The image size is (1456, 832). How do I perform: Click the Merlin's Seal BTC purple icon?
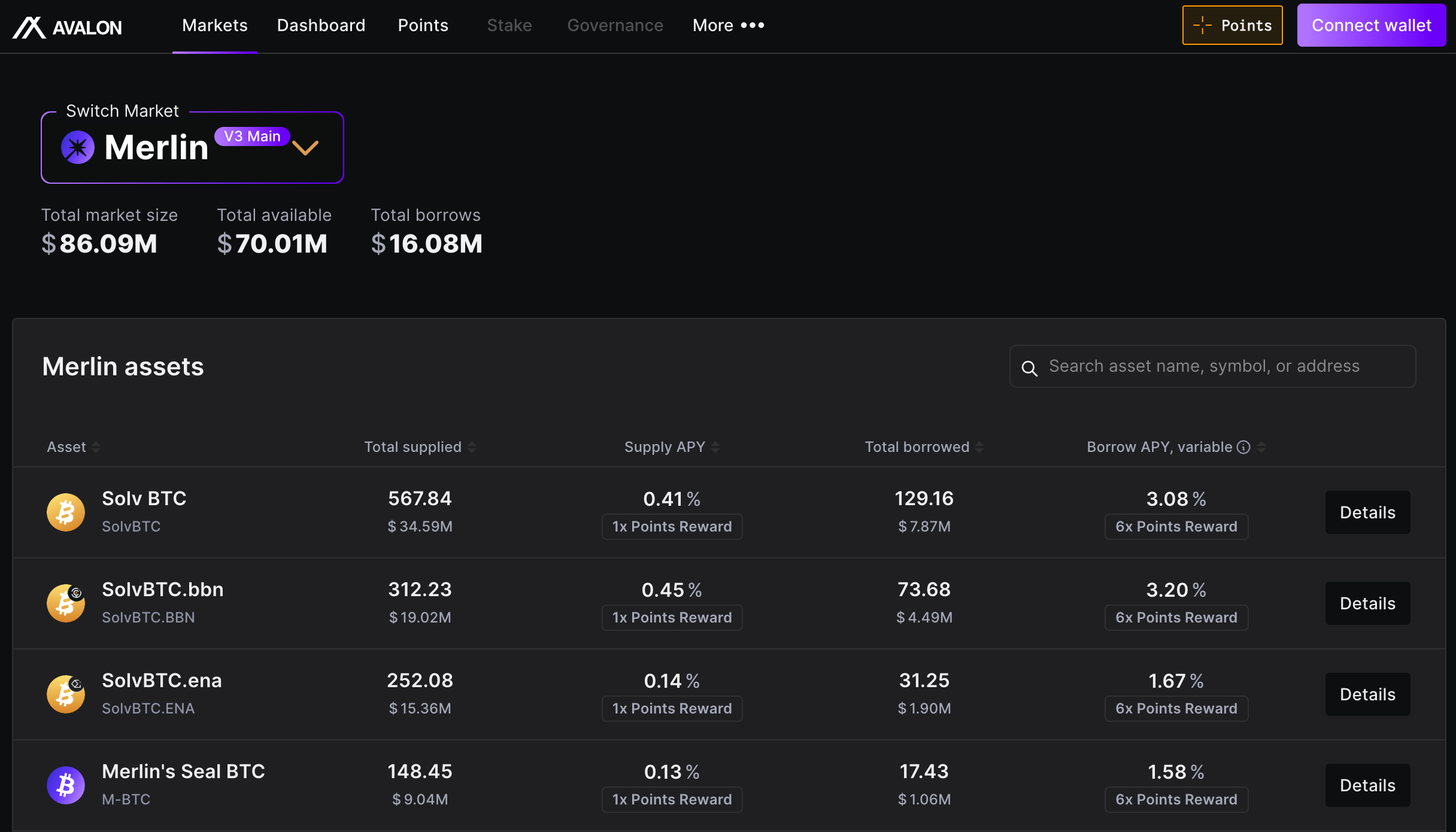tap(66, 785)
